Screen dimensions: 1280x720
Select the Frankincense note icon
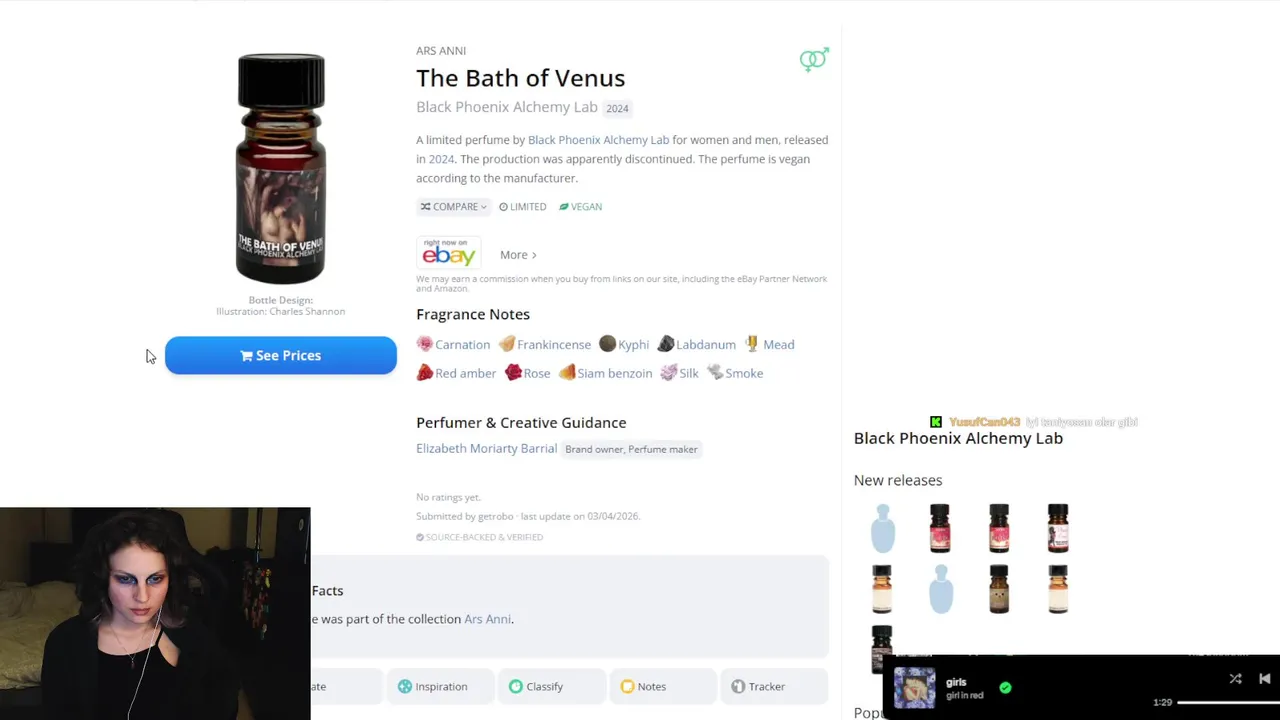click(507, 344)
